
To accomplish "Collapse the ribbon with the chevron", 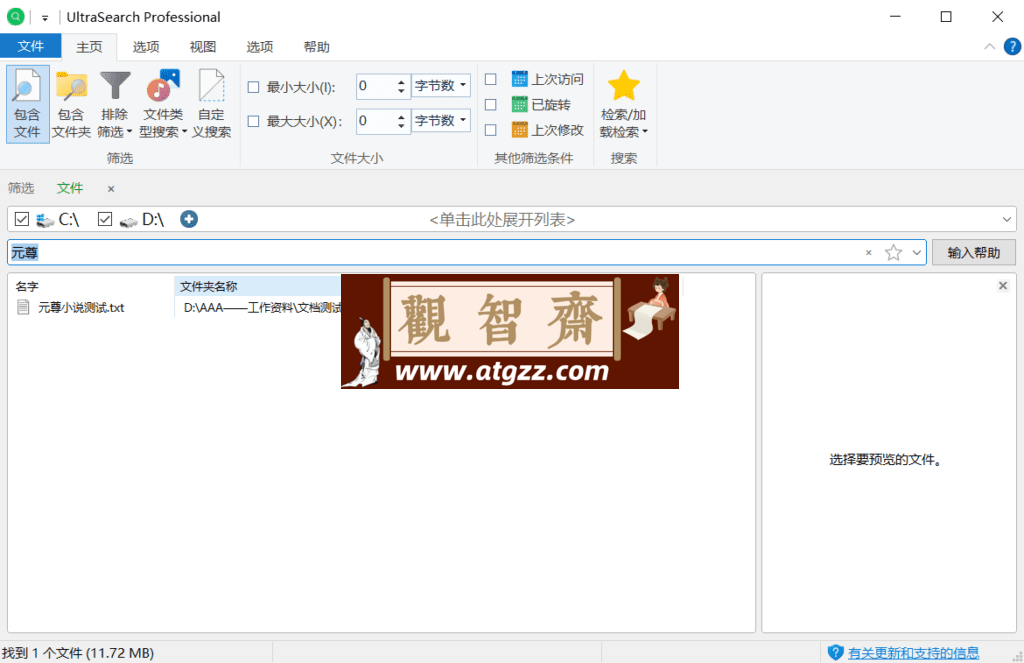I will 989,46.
